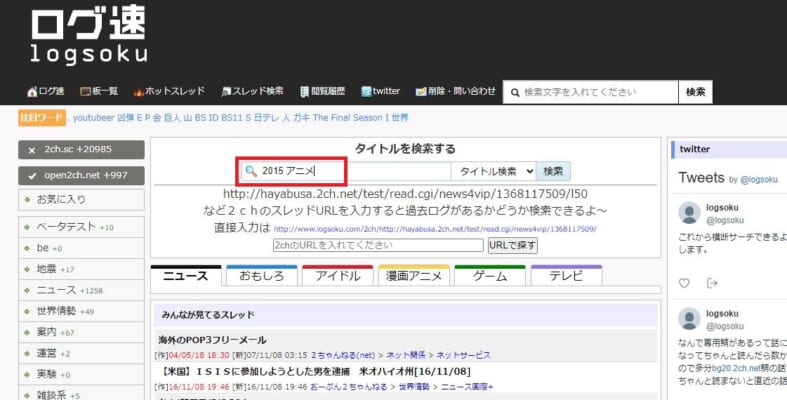This screenshot has height=400, width=787.
Task: Click the URLで探す button
Action: pos(512,245)
